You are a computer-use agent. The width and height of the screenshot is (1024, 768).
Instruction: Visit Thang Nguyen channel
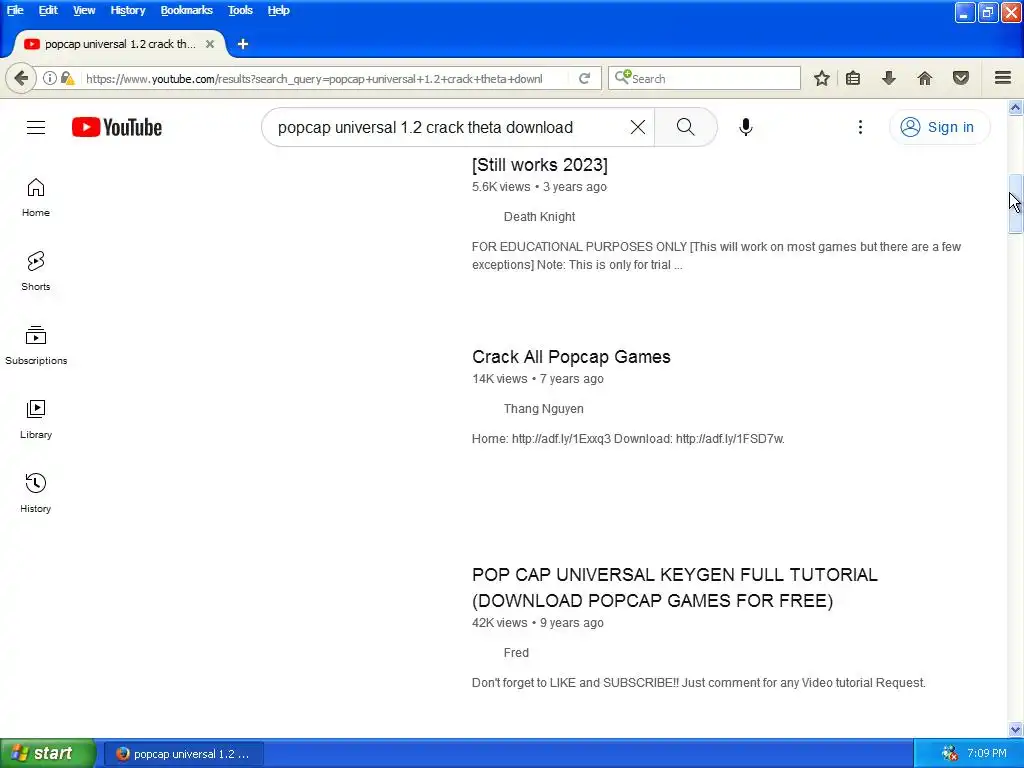543,409
